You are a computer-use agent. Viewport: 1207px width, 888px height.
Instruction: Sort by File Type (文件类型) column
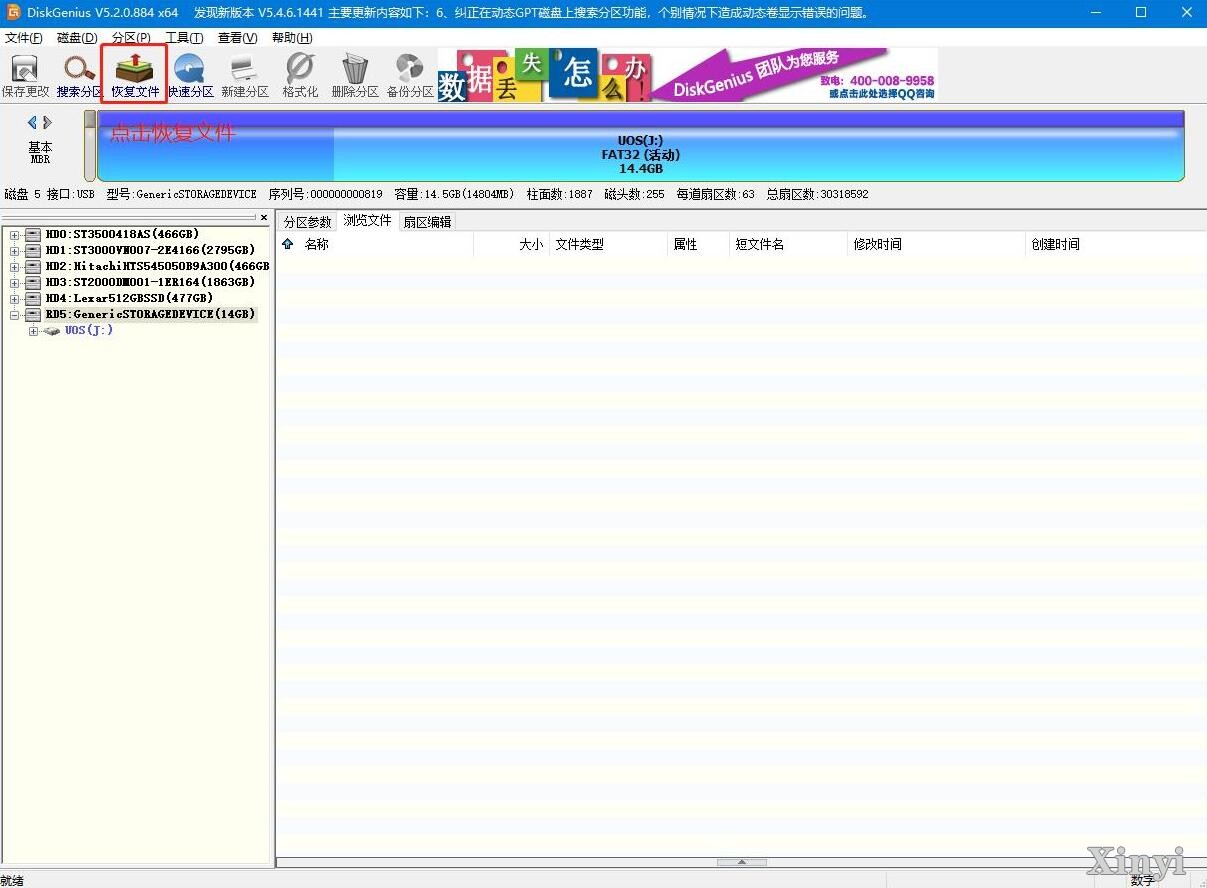coord(580,244)
